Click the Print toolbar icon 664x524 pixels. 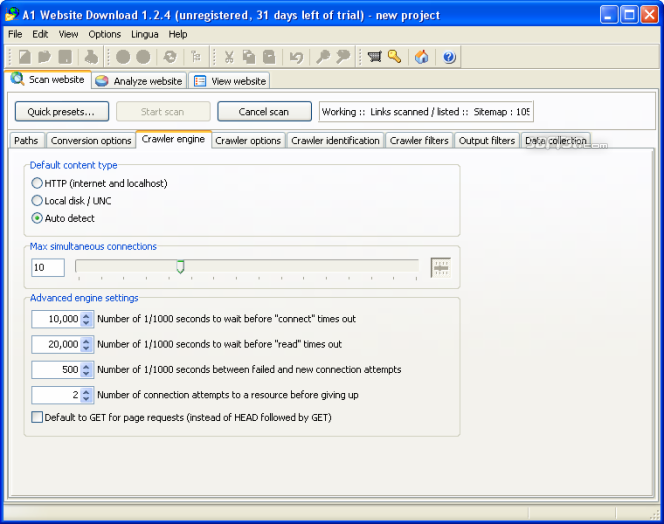click(x=91, y=57)
